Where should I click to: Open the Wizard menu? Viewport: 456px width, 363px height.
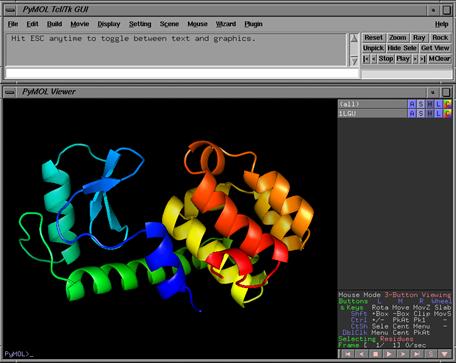pyautogui.click(x=226, y=24)
